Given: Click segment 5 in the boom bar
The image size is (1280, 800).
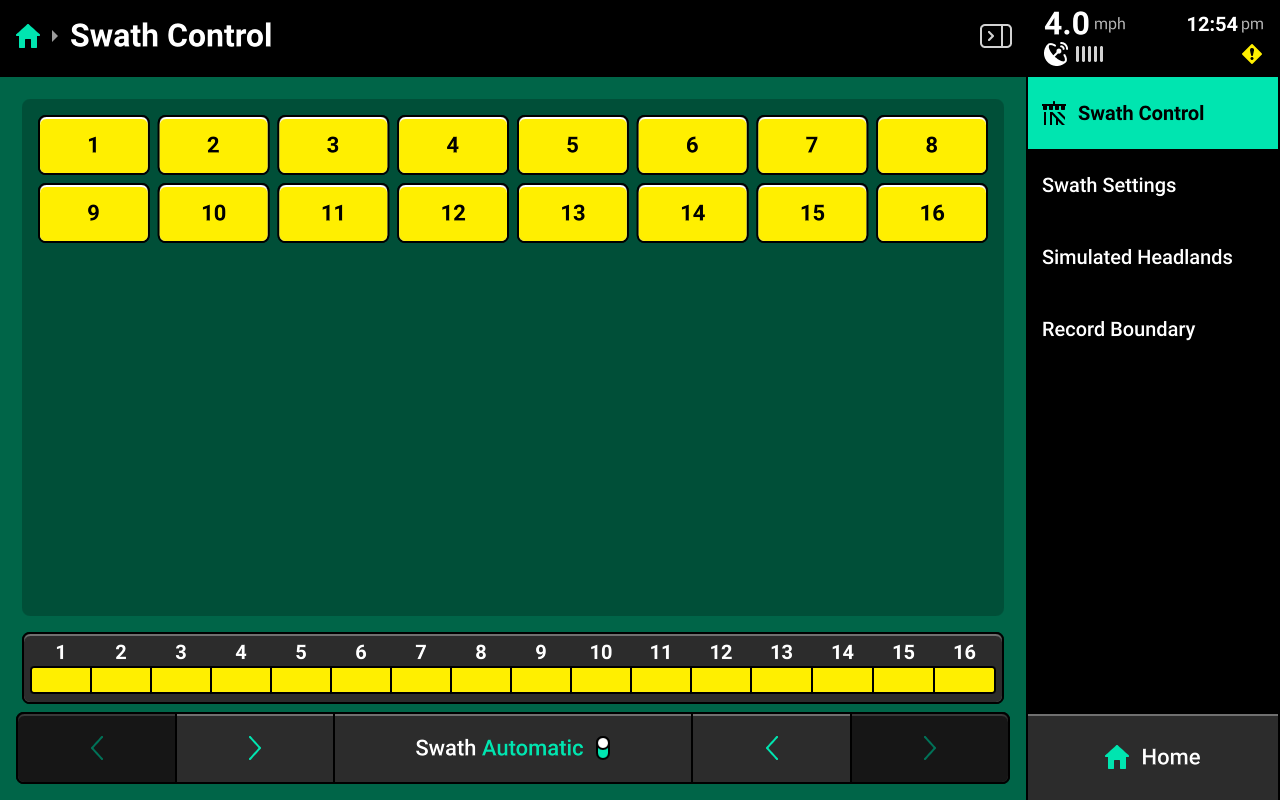Looking at the screenshot, I should coord(301,680).
